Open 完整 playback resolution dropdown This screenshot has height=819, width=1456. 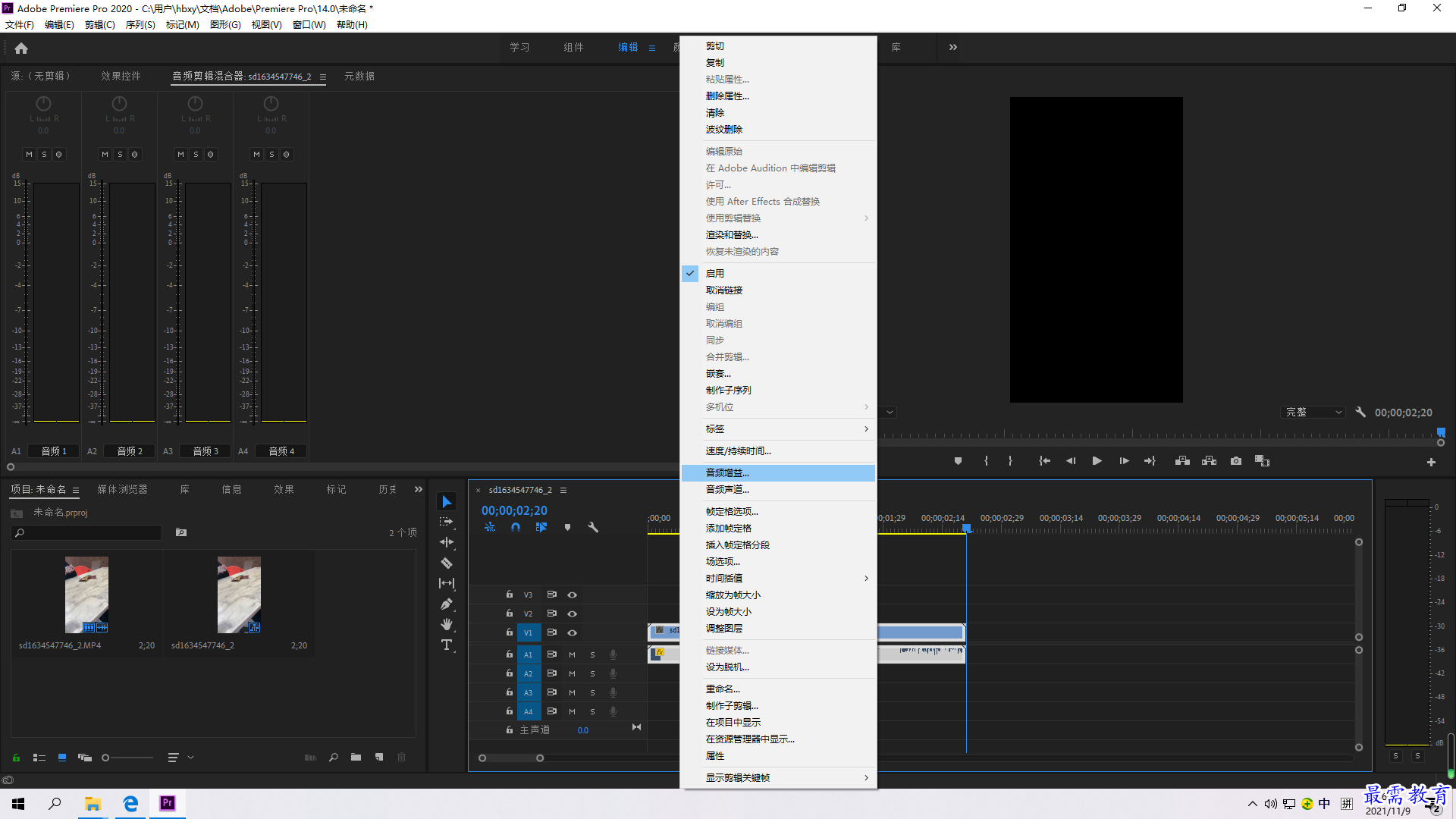tap(1313, 412)
